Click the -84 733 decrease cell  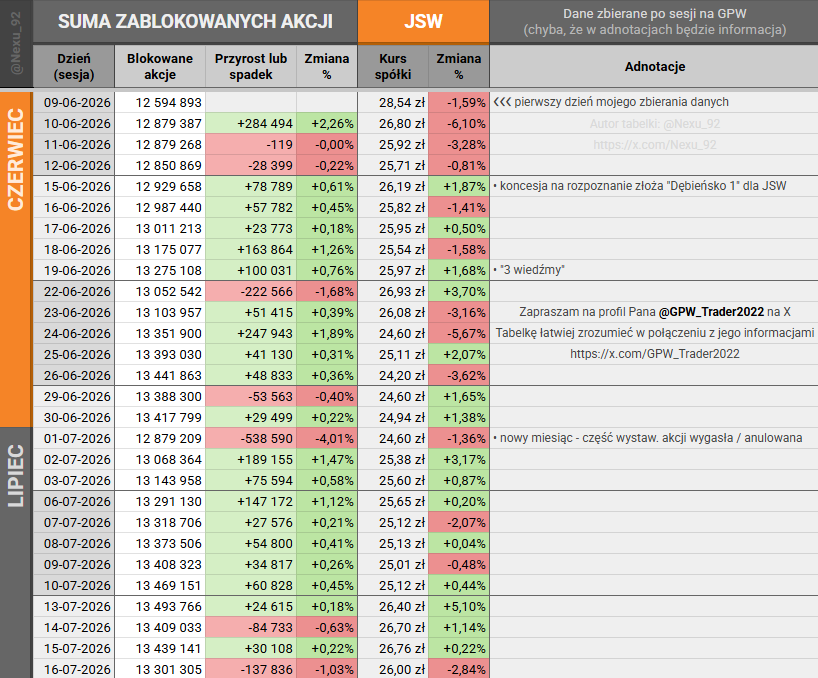click(x=251, y=627)
